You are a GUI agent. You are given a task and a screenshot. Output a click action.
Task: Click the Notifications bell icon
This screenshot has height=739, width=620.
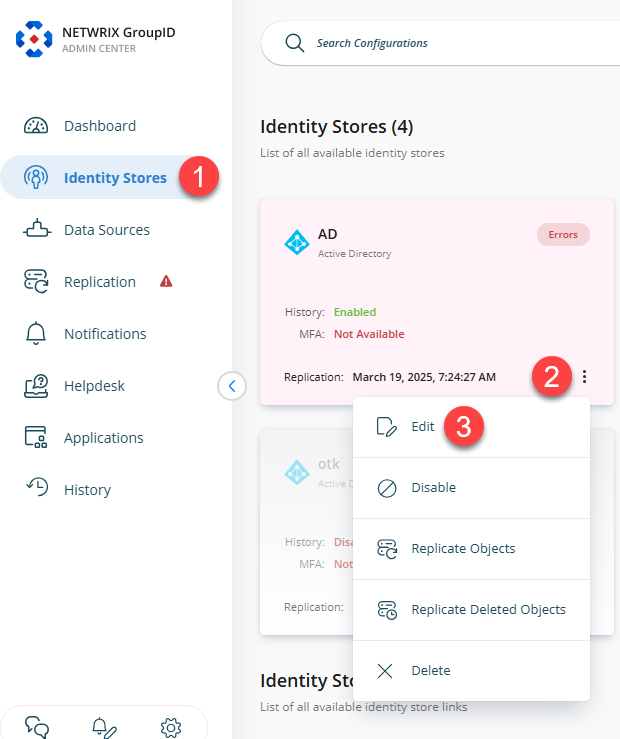pos(36,333)
